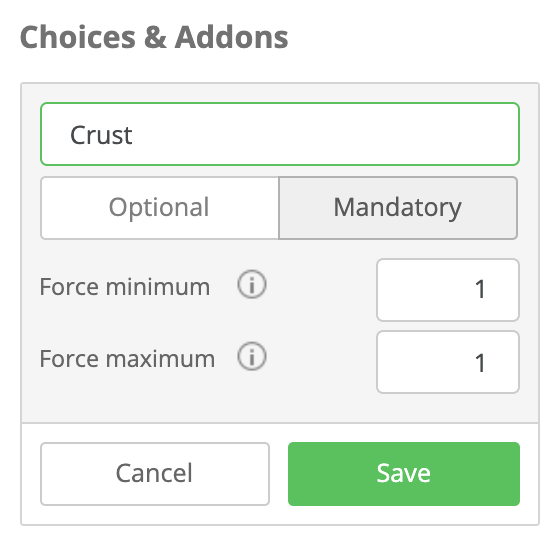Show the Force minimum help tooltip
The height and width of the screenshot is (536, 554).
click(x=252, y=284)
